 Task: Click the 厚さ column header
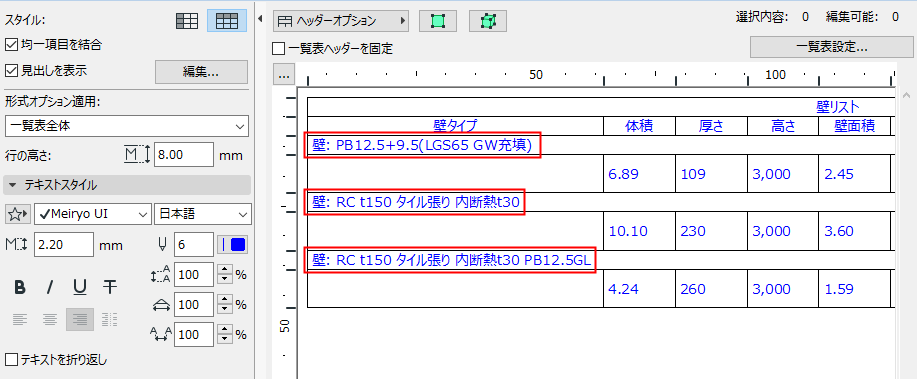point(711,126)
